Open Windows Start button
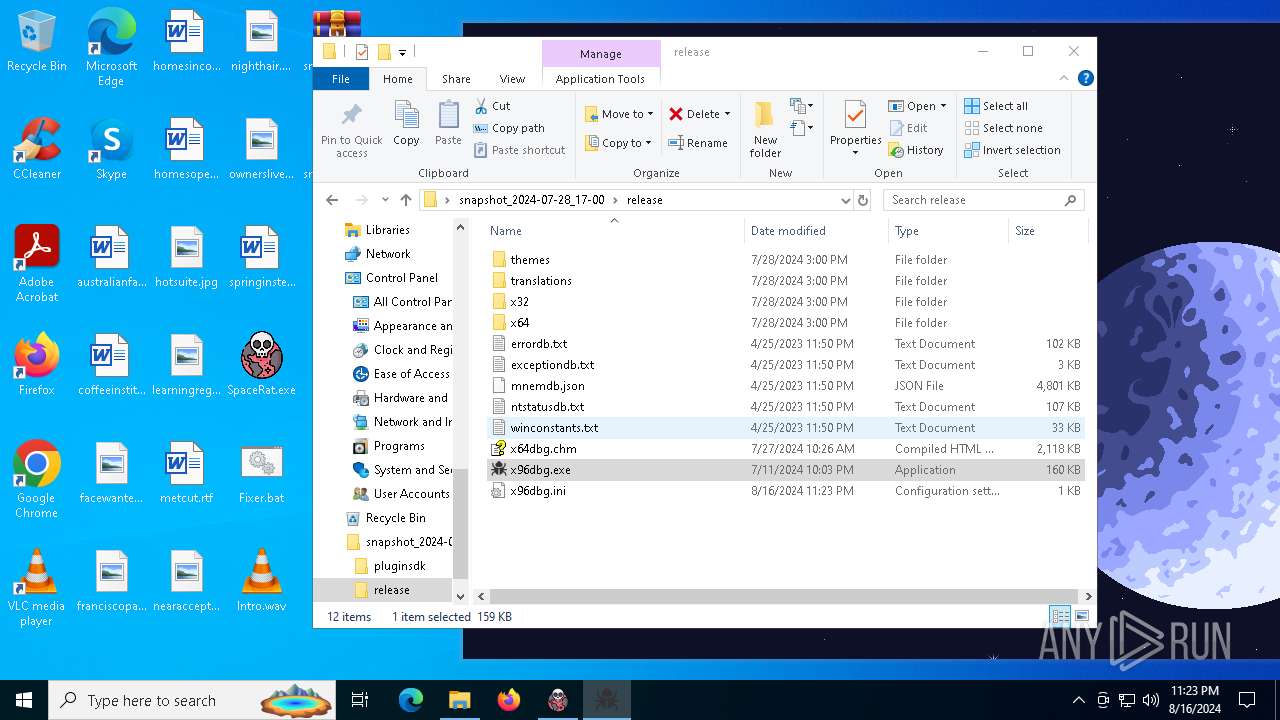This screenshot has width=1280, height=720. coord(24,700)
